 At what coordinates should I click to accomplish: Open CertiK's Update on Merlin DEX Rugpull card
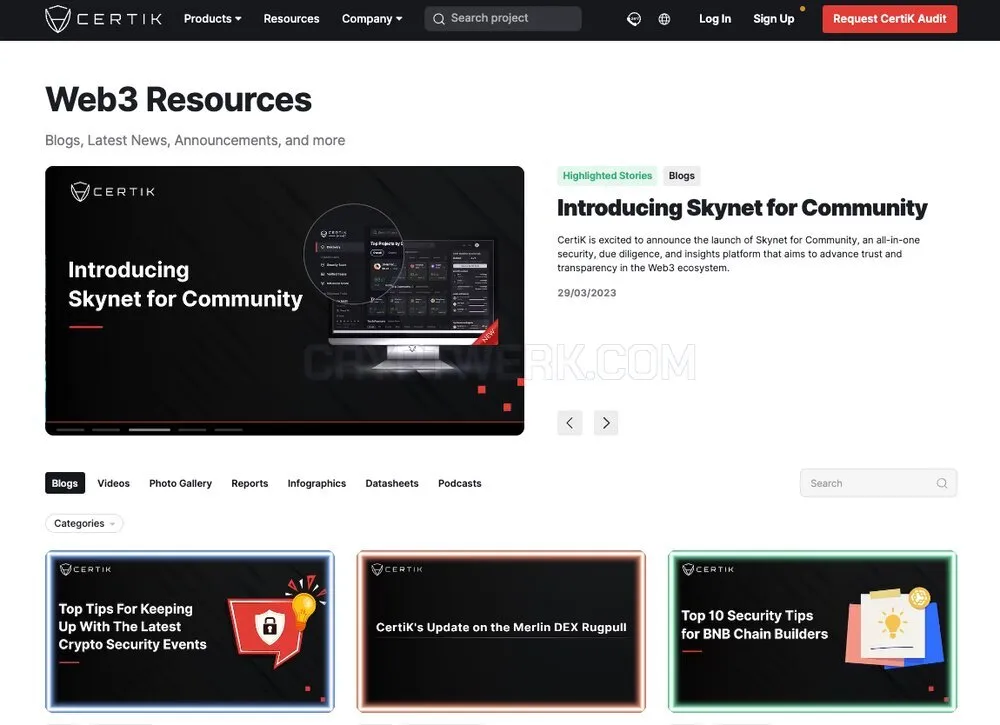(x=501, y=631)
